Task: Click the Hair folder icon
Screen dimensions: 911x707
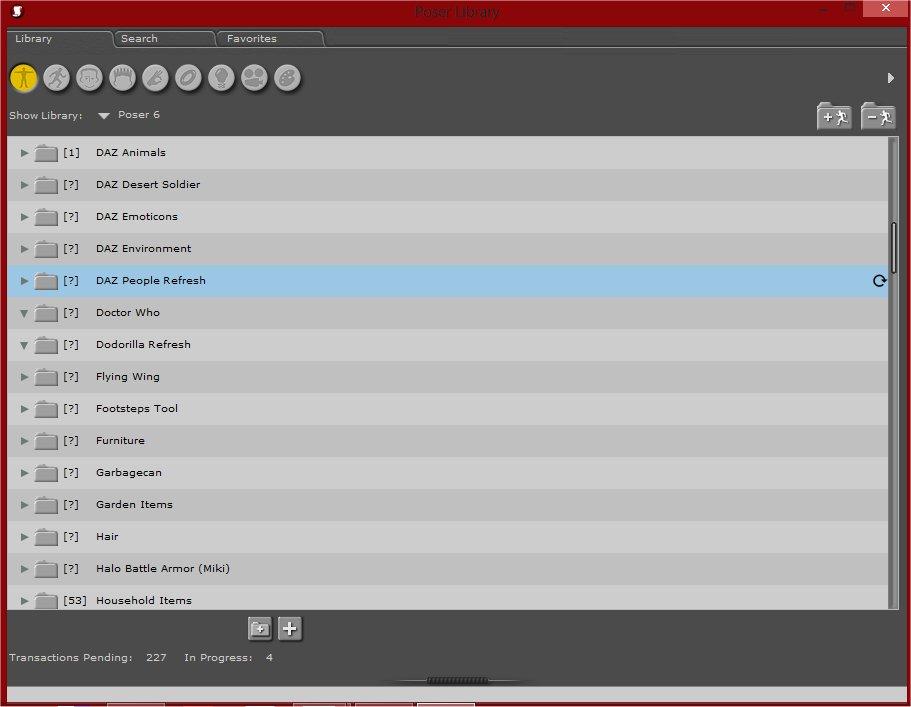Action: pos(46,537)
